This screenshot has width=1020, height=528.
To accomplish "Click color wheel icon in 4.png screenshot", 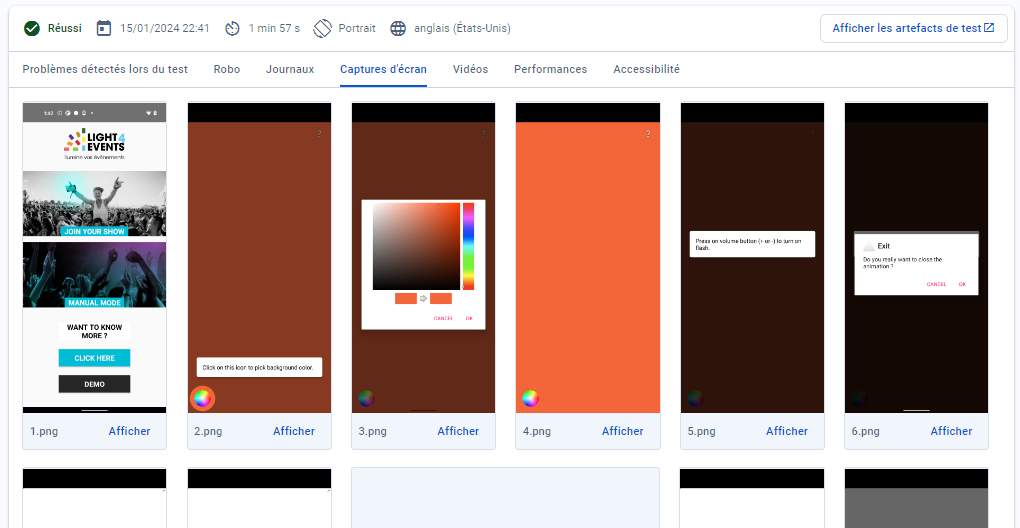I will click(530, 398).
